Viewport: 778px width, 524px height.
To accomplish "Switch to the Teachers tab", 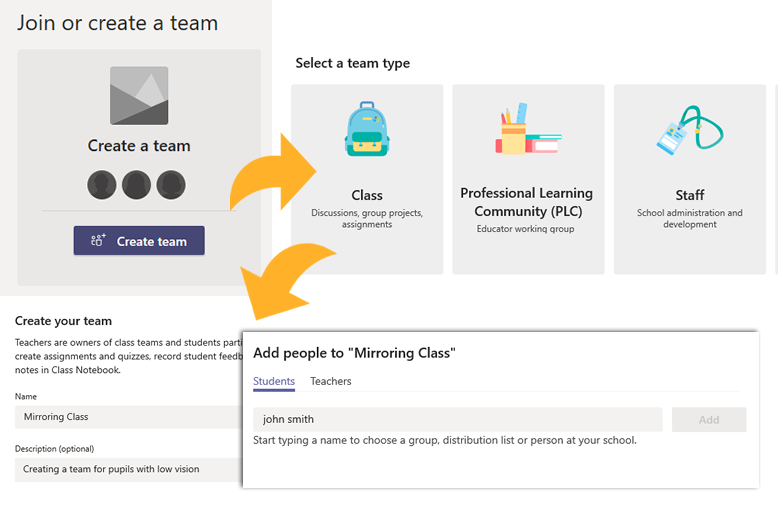I will pos(331,381).
